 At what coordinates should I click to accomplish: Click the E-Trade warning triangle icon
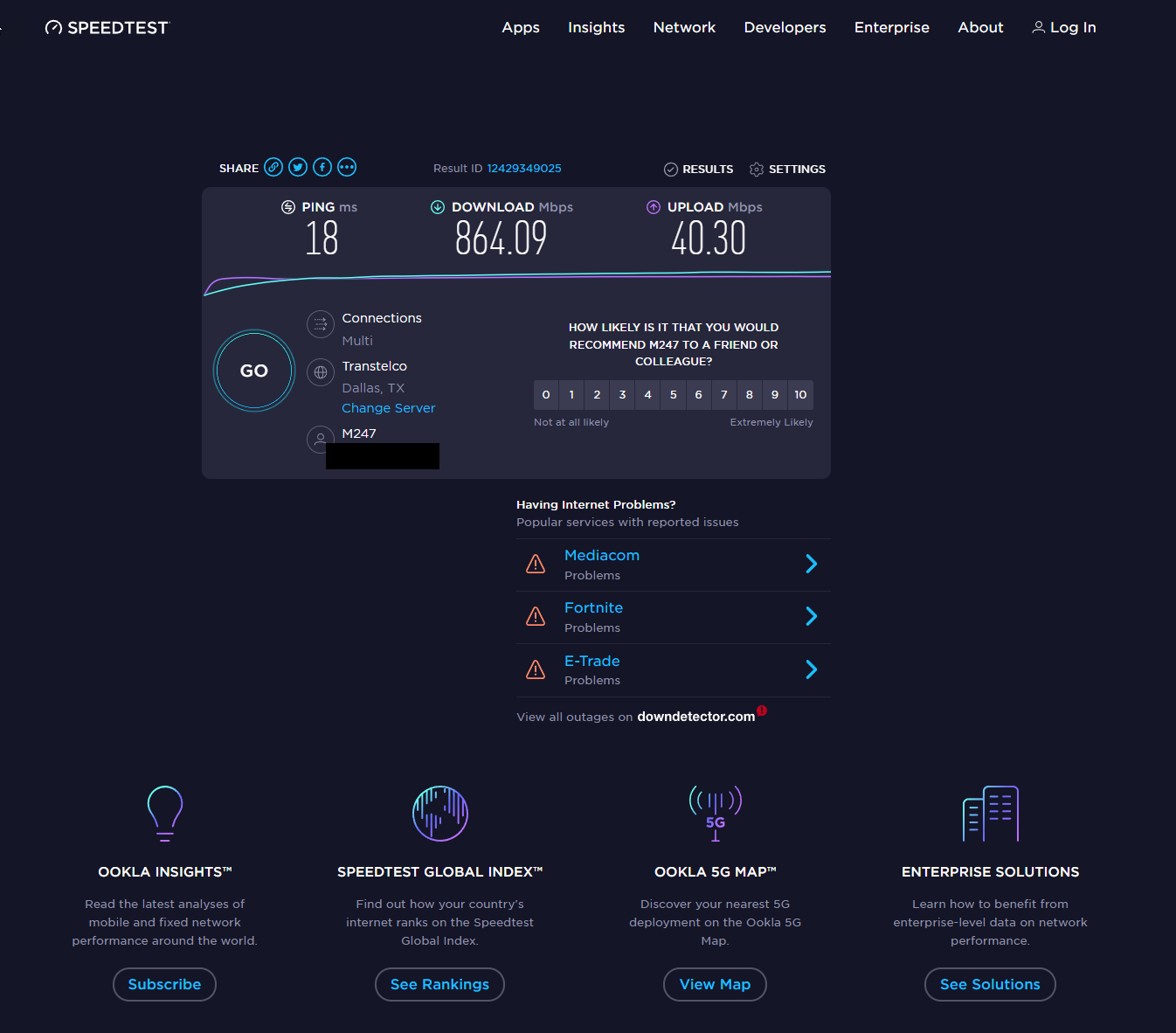tap(536, 669)
